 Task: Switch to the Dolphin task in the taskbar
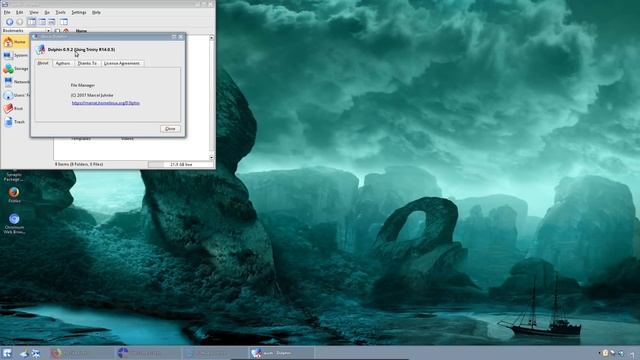(x=281, y=353)
